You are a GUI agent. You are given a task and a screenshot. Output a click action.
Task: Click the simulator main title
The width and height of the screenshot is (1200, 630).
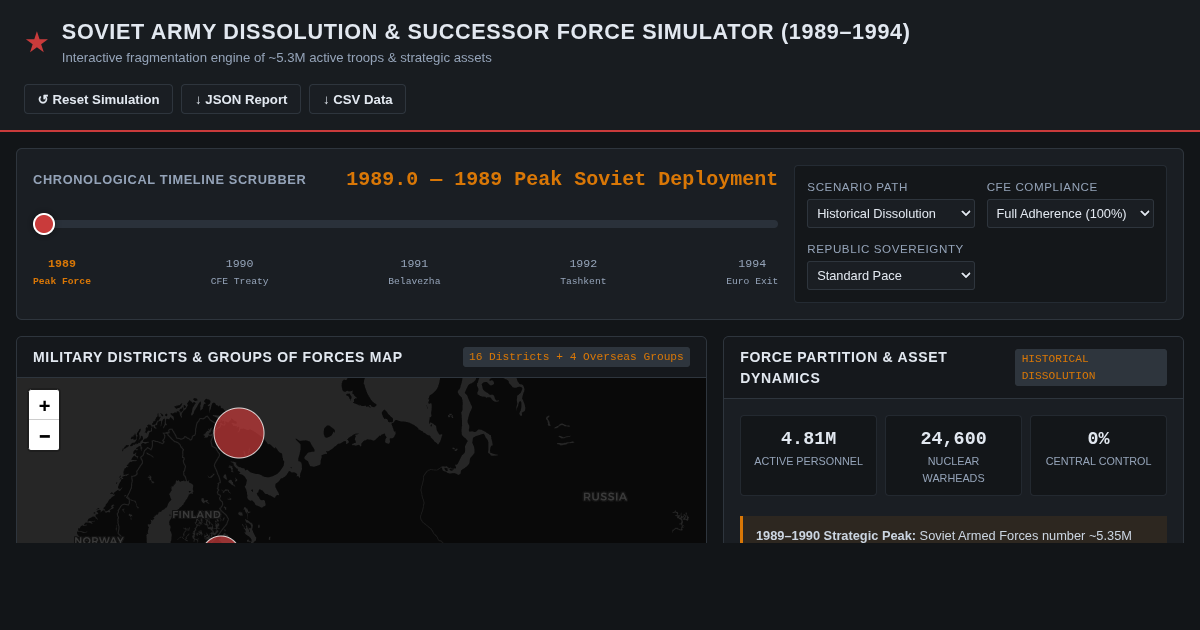(486, 32)
